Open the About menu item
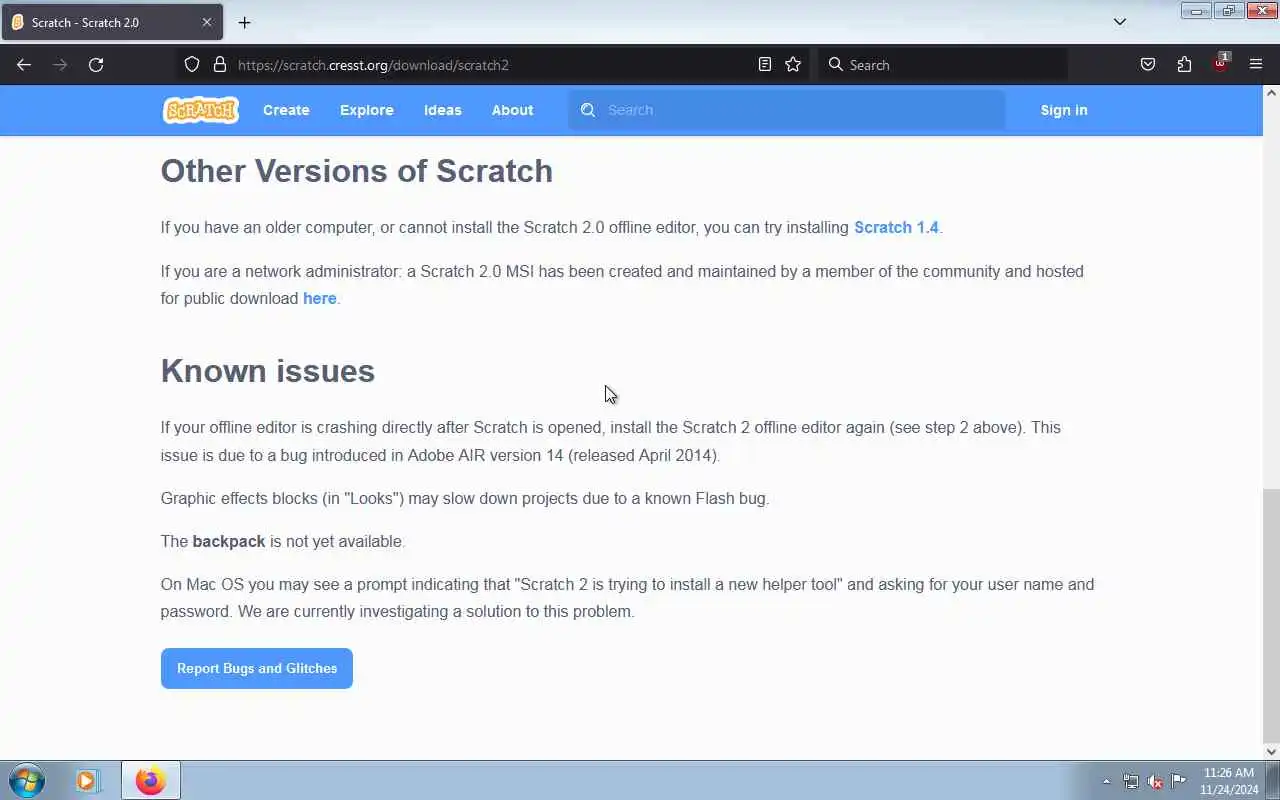Viewport: 1280px width, 800px height. pos(513,110)
